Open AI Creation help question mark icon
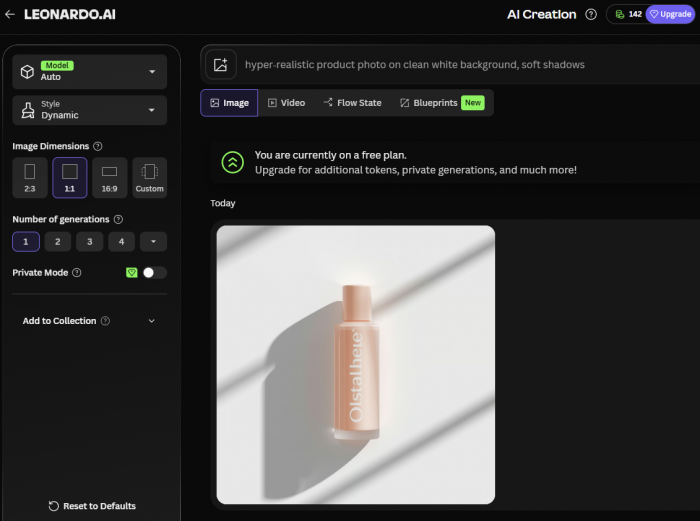Viewport: 700px width, 521px height. coord(591,14)
